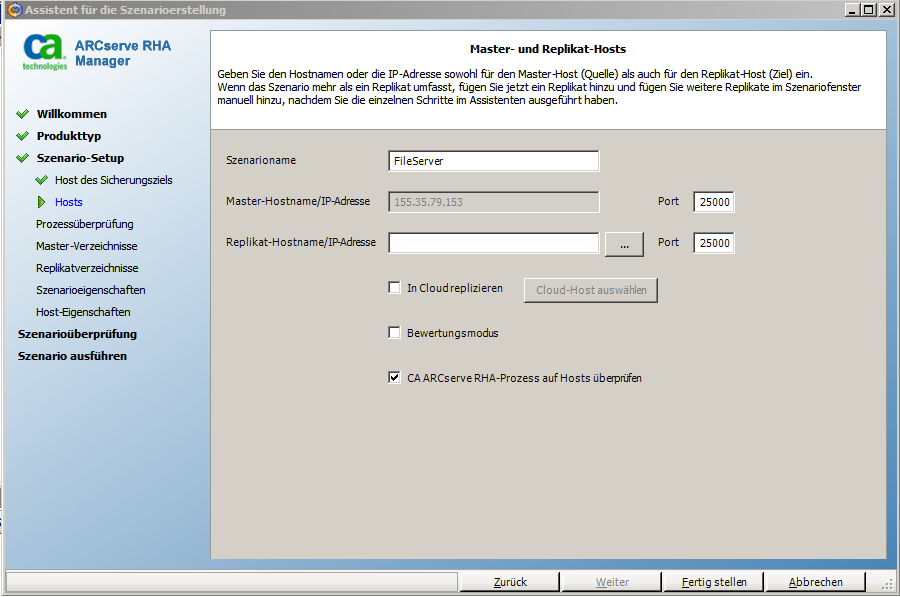This screenshot has width=900, height=597.
Task: Click the Weiter button
Action: click(612, 582)
